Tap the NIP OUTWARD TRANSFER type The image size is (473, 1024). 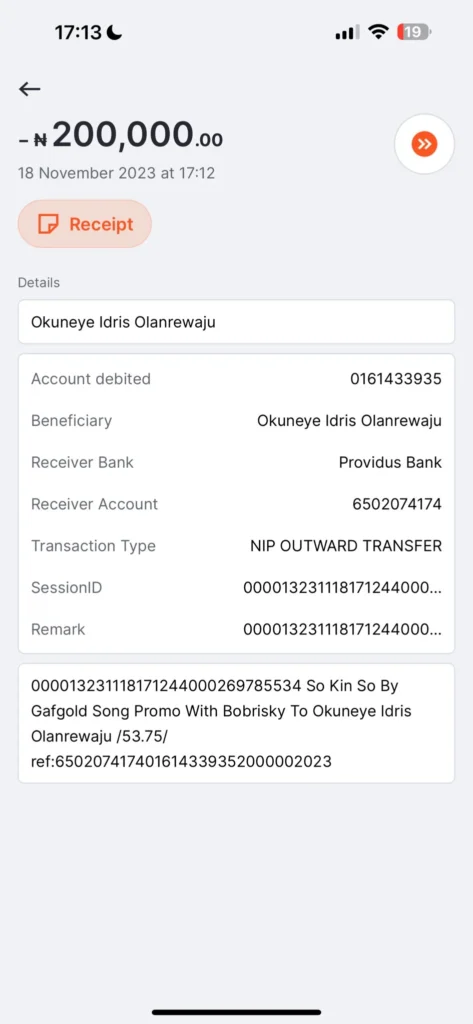(346, 546)
